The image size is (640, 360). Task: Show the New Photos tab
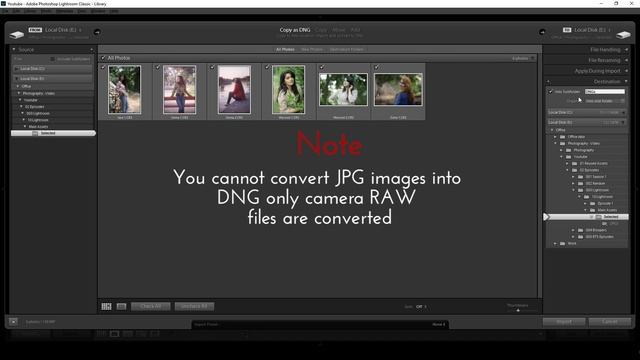pyautogui.click(x=312, y=49)
